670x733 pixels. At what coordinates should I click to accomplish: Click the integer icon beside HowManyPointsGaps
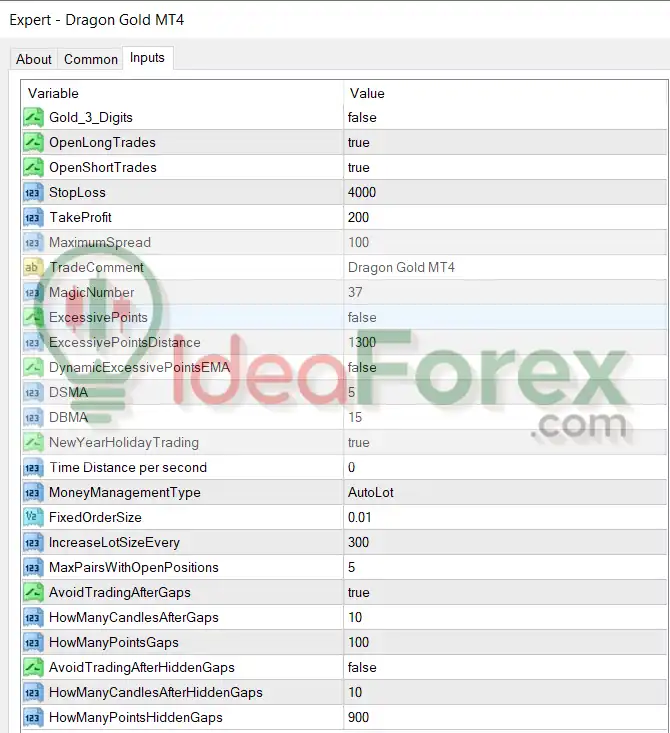pyautogui.click(x=33, y=643)
